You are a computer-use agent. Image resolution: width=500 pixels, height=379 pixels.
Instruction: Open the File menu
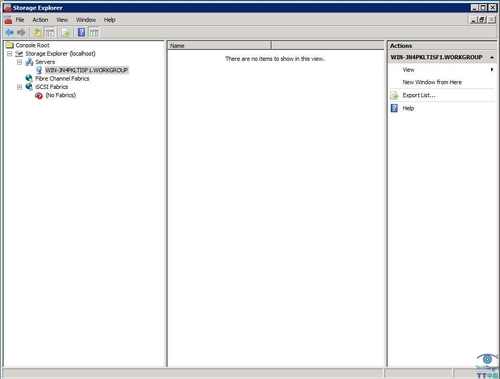(x=20, y=20)
